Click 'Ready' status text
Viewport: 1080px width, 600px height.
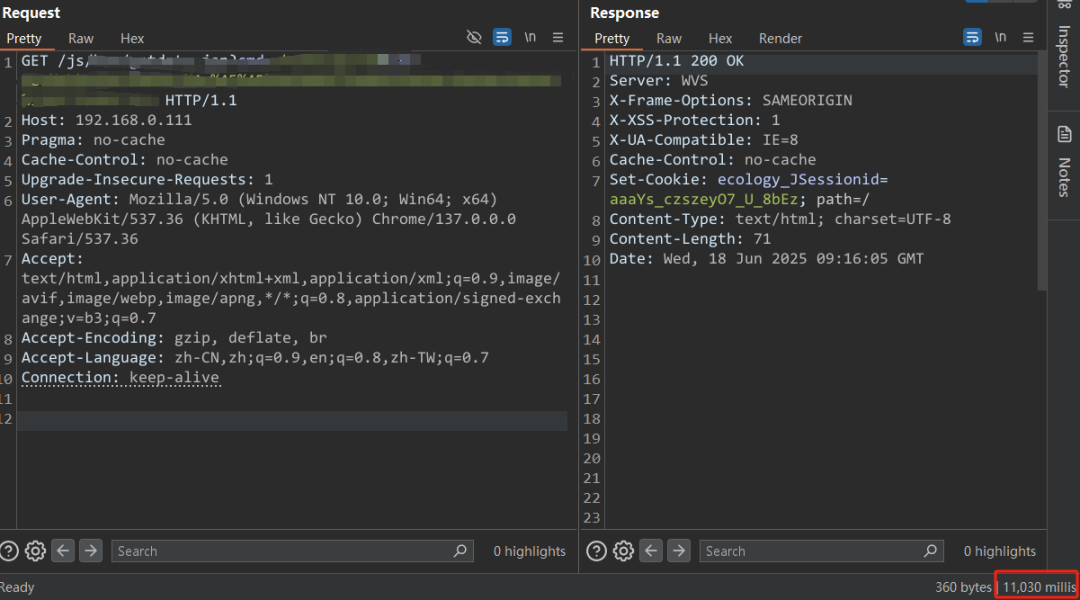tap(17, 588)
